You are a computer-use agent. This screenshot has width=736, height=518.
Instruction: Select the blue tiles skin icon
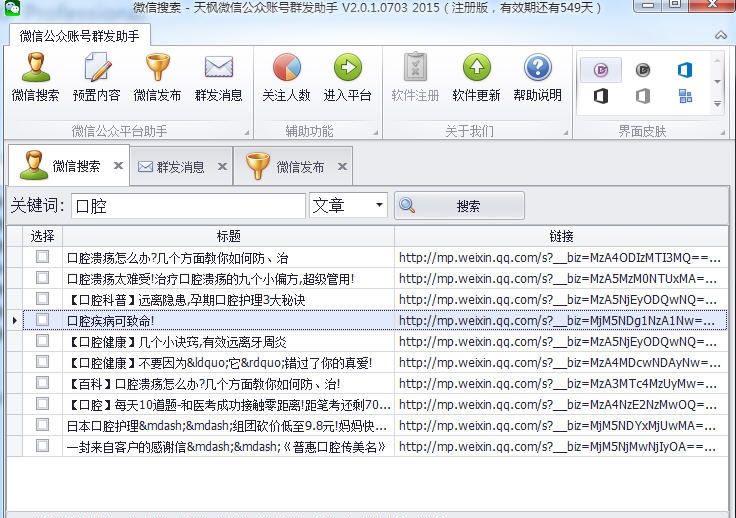click(x=685, y=97)
